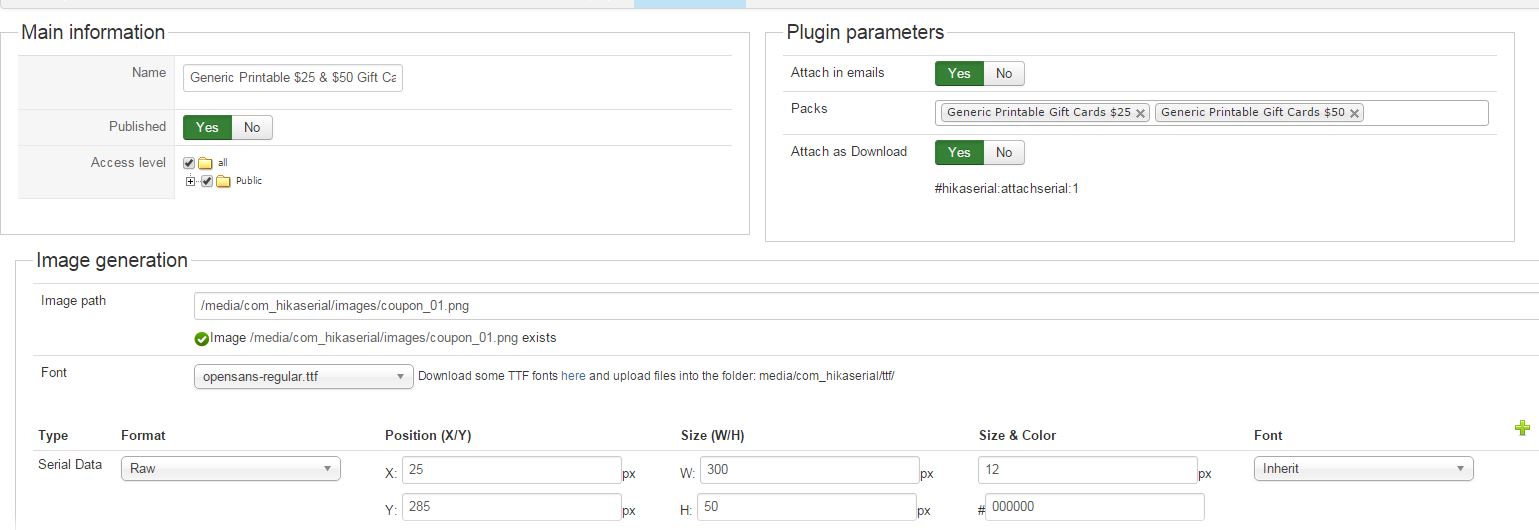This screenshot has height=530, width=1539.
Task: Remove Generic Printable Gift Cards $25 pack tag
Action: (x=1141, y=114)
